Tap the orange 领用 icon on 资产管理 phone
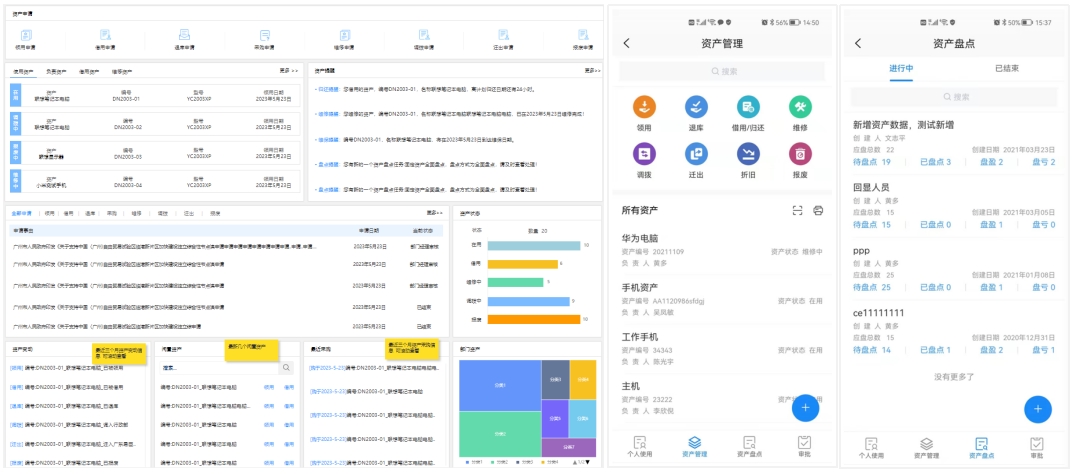Viewport: 1074px width, 474px height. click(645, 106)
